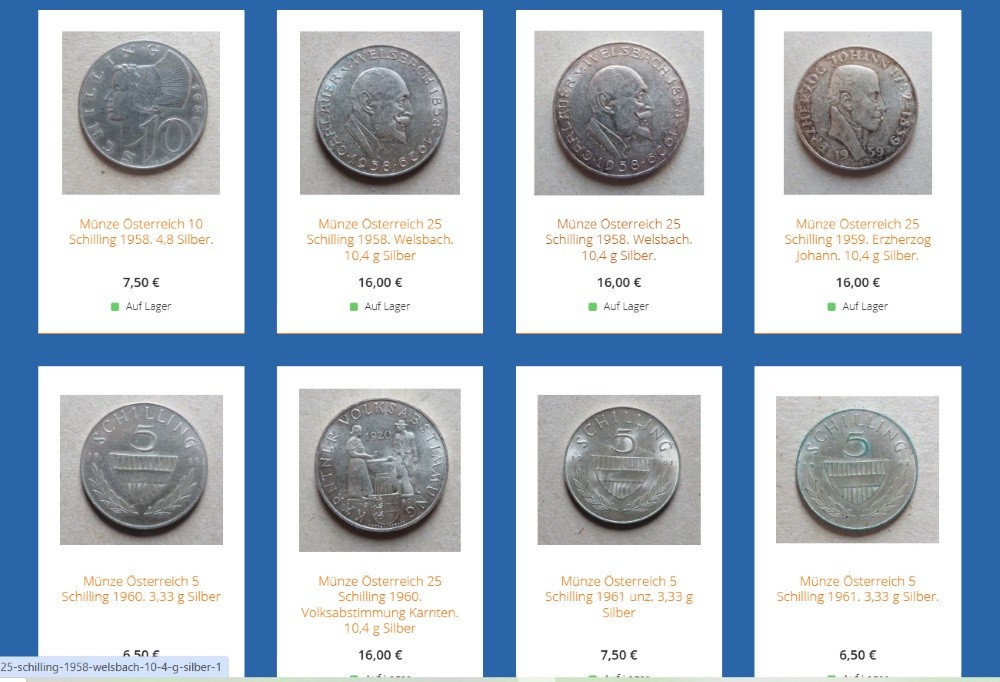Open the greenish 5 Schilling 1961 coin image
This screenshot has width=1000, height=682.
857,470
